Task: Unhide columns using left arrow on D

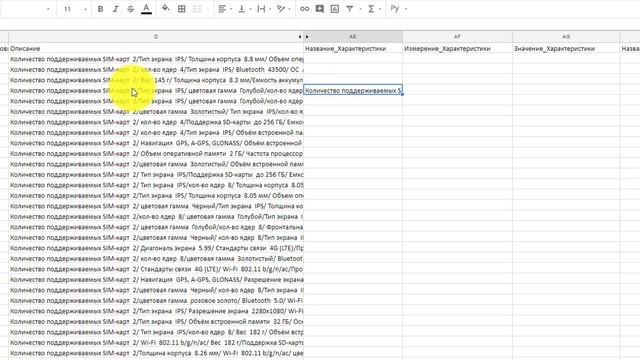Action: tap(300, 37)
